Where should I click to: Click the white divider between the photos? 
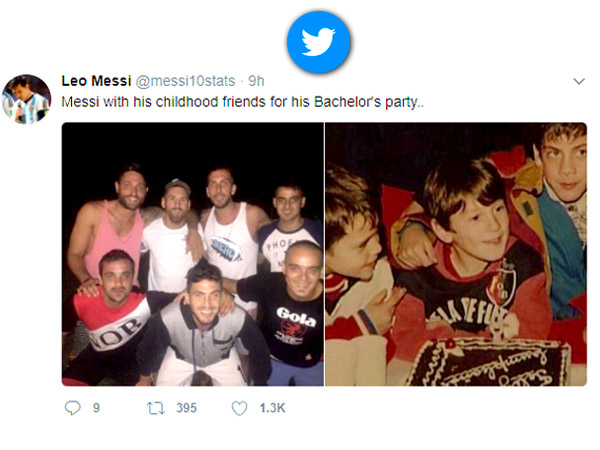tap(324, 254)
